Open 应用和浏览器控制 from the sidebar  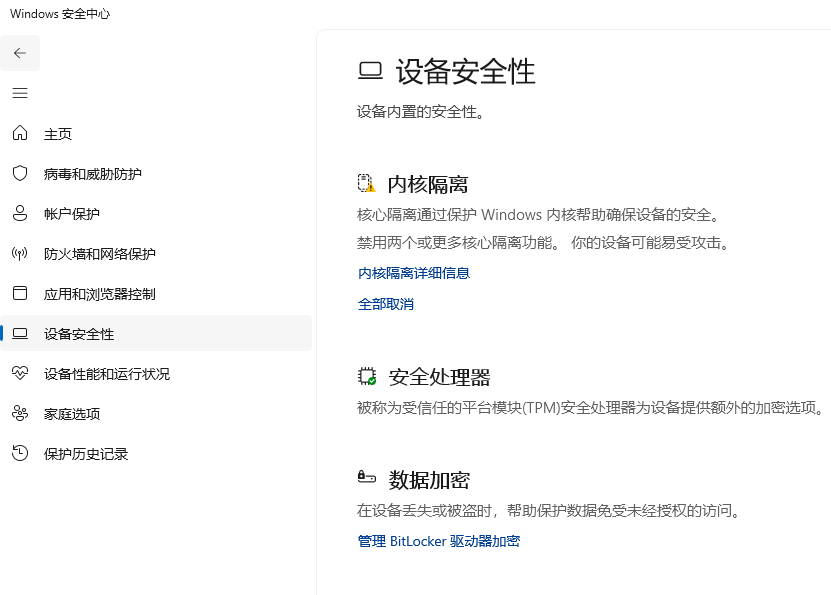point(99,294)
